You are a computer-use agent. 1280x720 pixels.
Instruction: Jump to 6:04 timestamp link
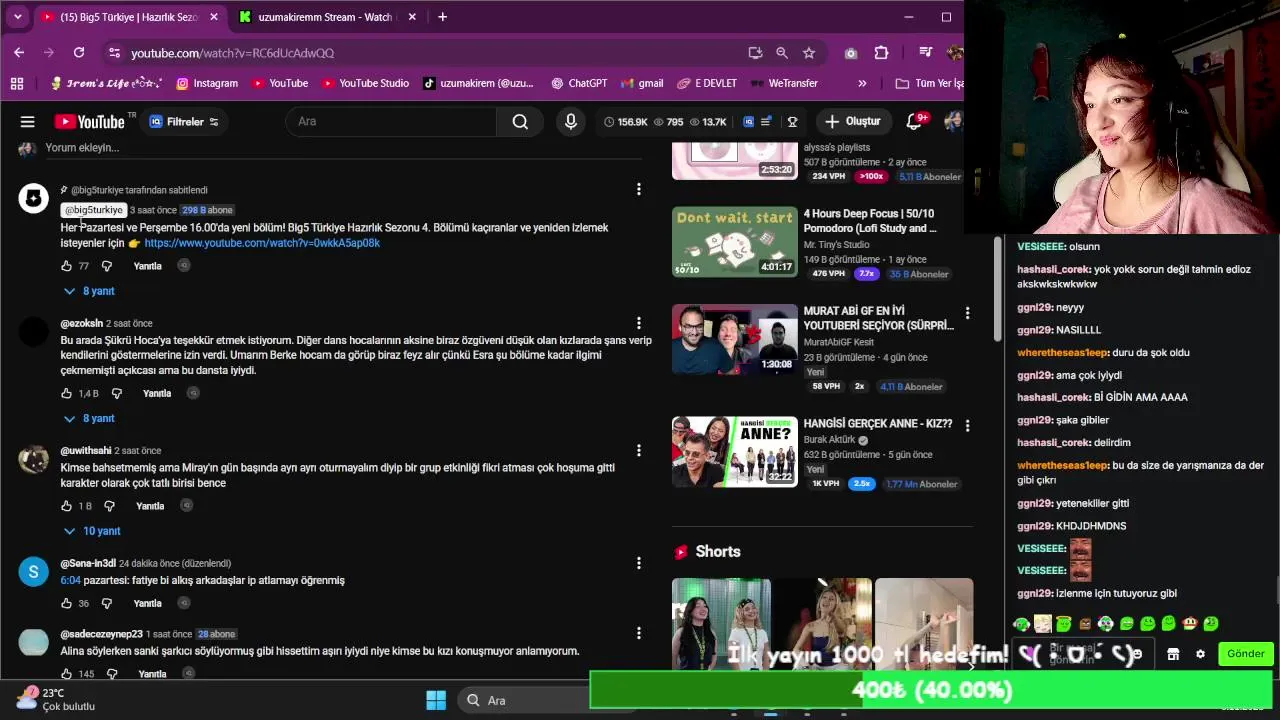70,580
